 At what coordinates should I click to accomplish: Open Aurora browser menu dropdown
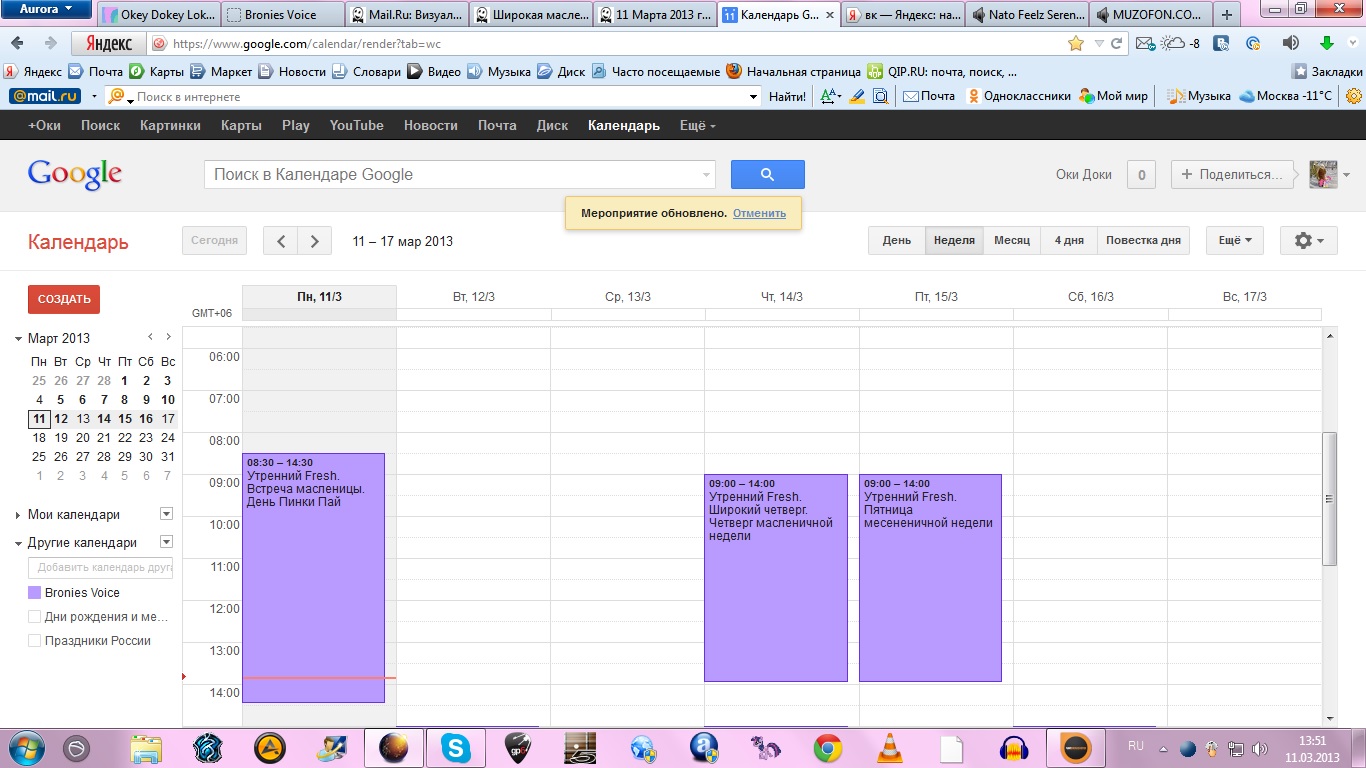tap(47, 9)
